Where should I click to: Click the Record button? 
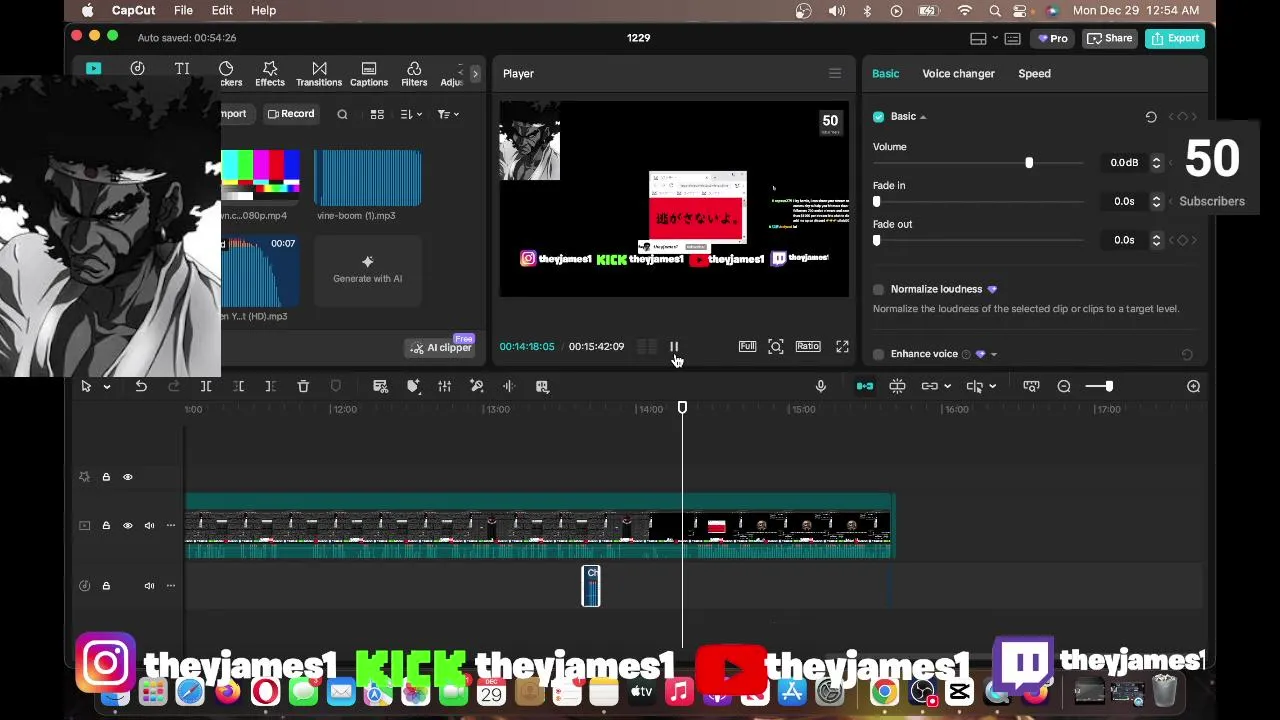click(x=291, y=114)
